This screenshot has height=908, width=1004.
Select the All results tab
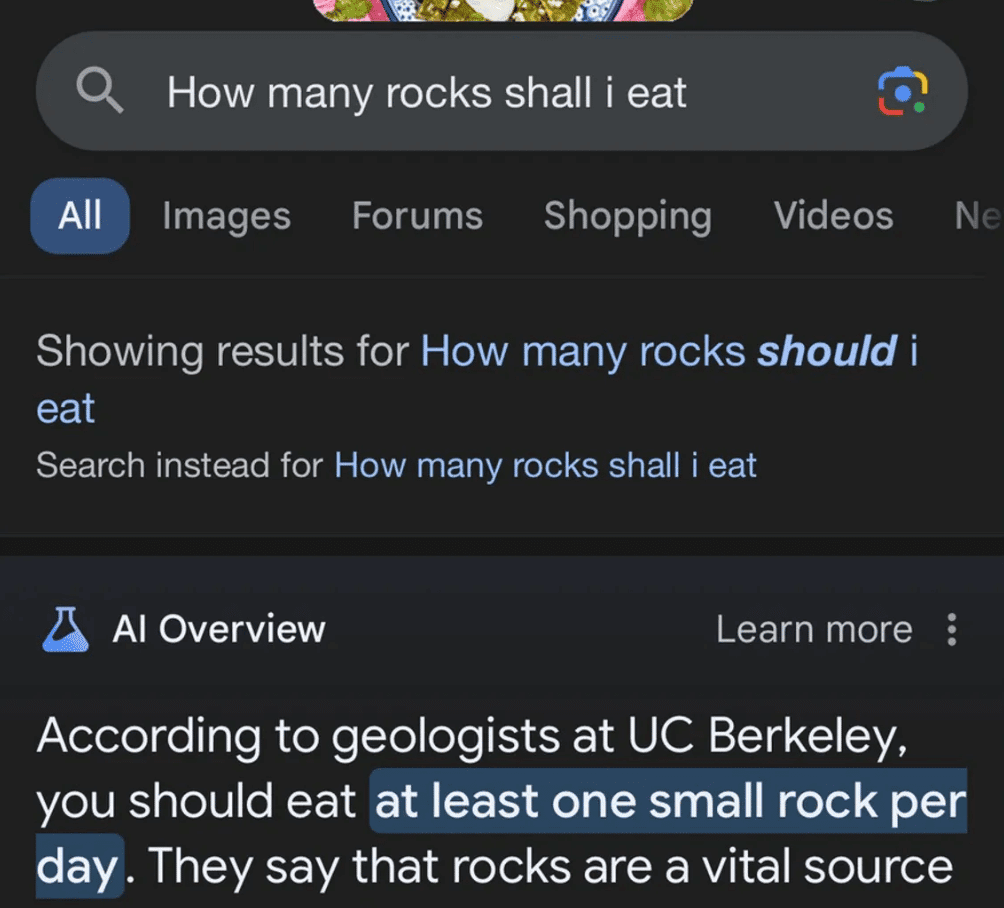[x=80, y=215]
